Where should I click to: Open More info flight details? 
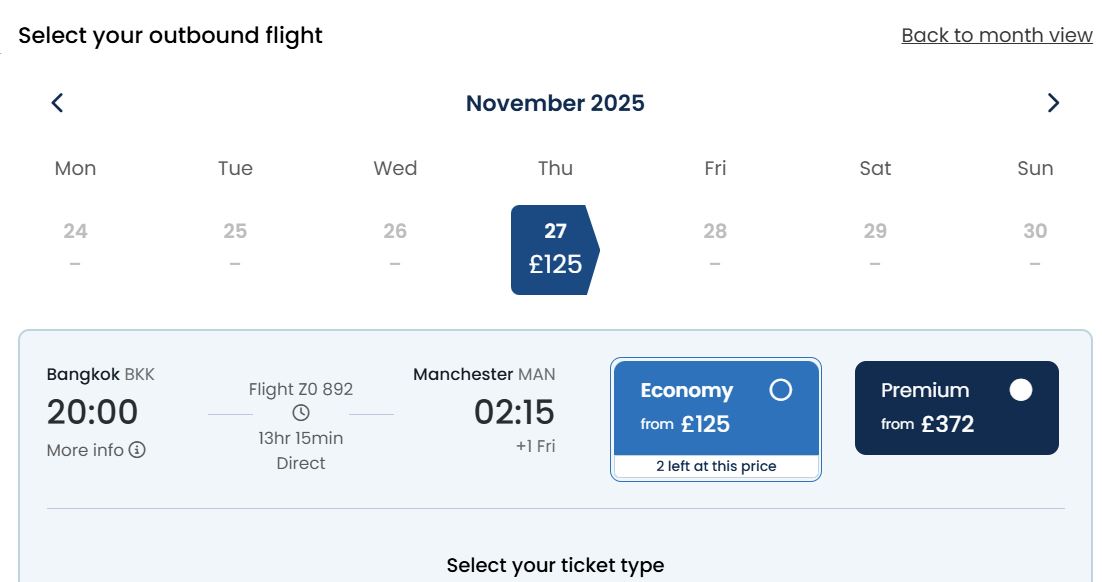[96, 450]
